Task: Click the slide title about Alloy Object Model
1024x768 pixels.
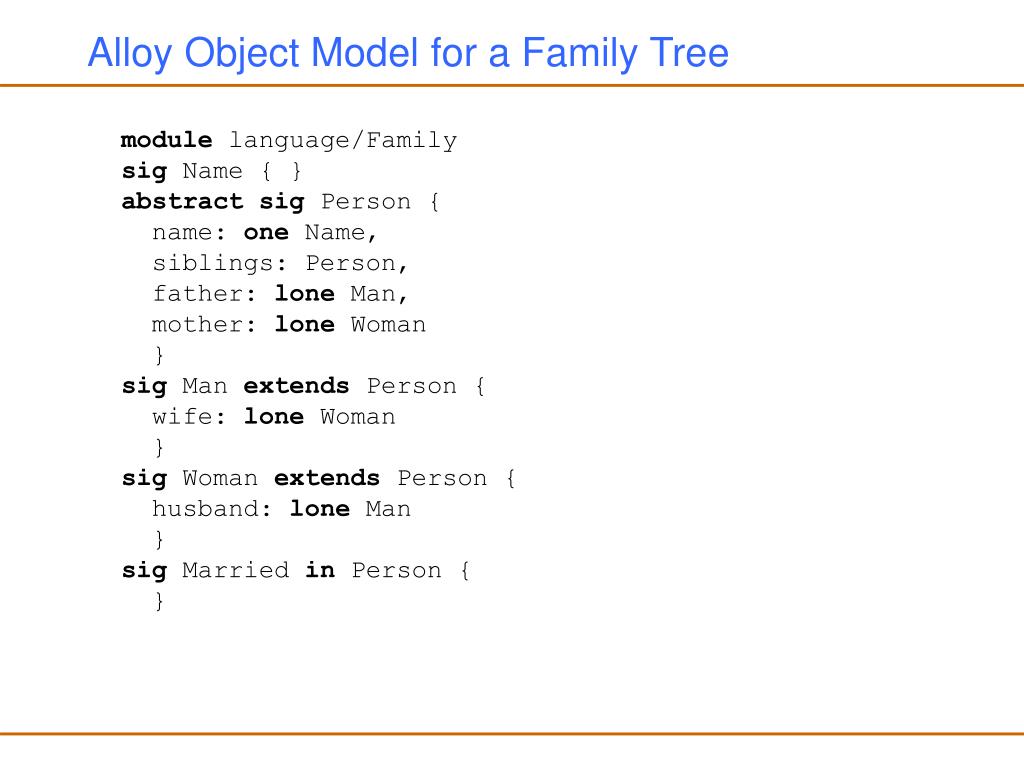Action: (x=408, y=53)
